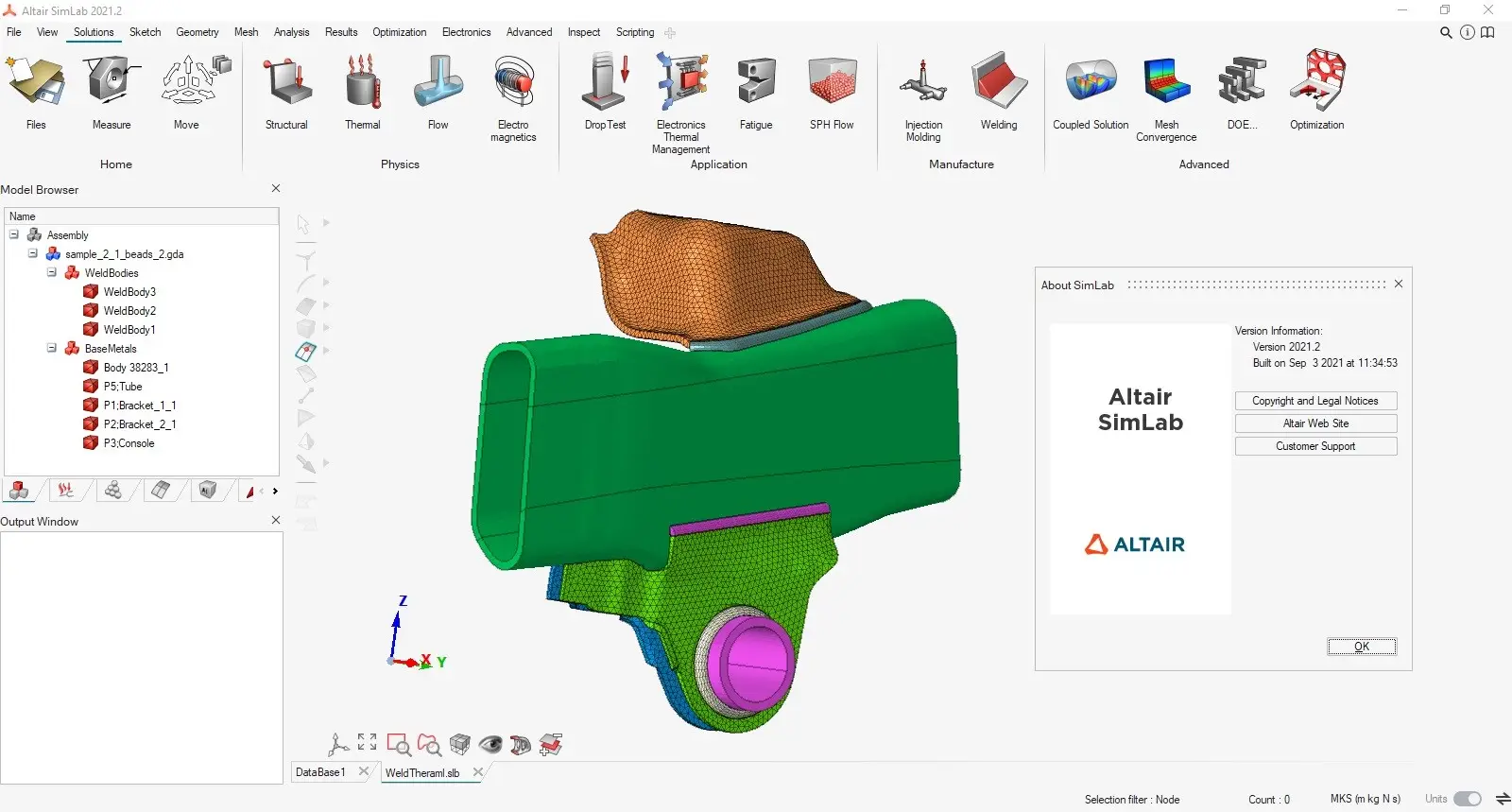This screenshot has width=1512, height=812.
Task: Open the materials (Al cube) browser tab
Action: coord(207,490)
